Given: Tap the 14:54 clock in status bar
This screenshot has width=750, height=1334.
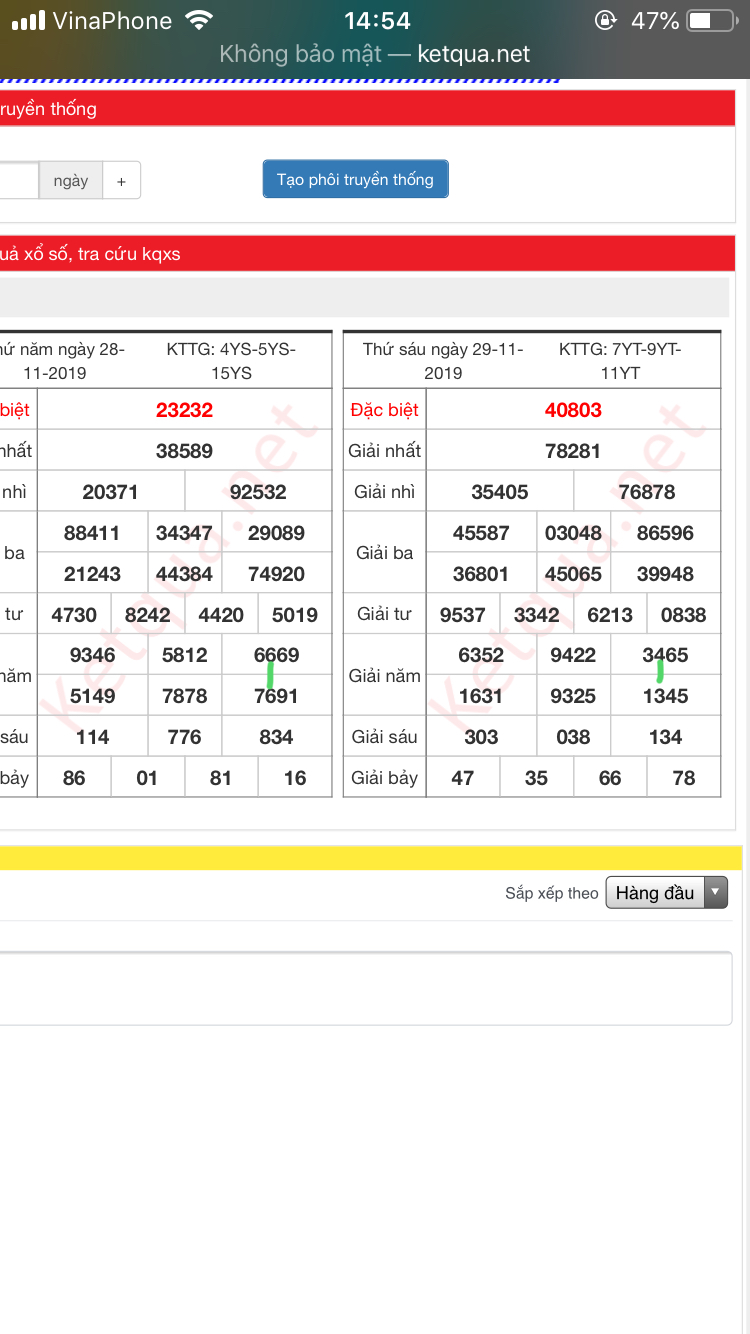Looking at the screenshot, I should tap(376, 20).
